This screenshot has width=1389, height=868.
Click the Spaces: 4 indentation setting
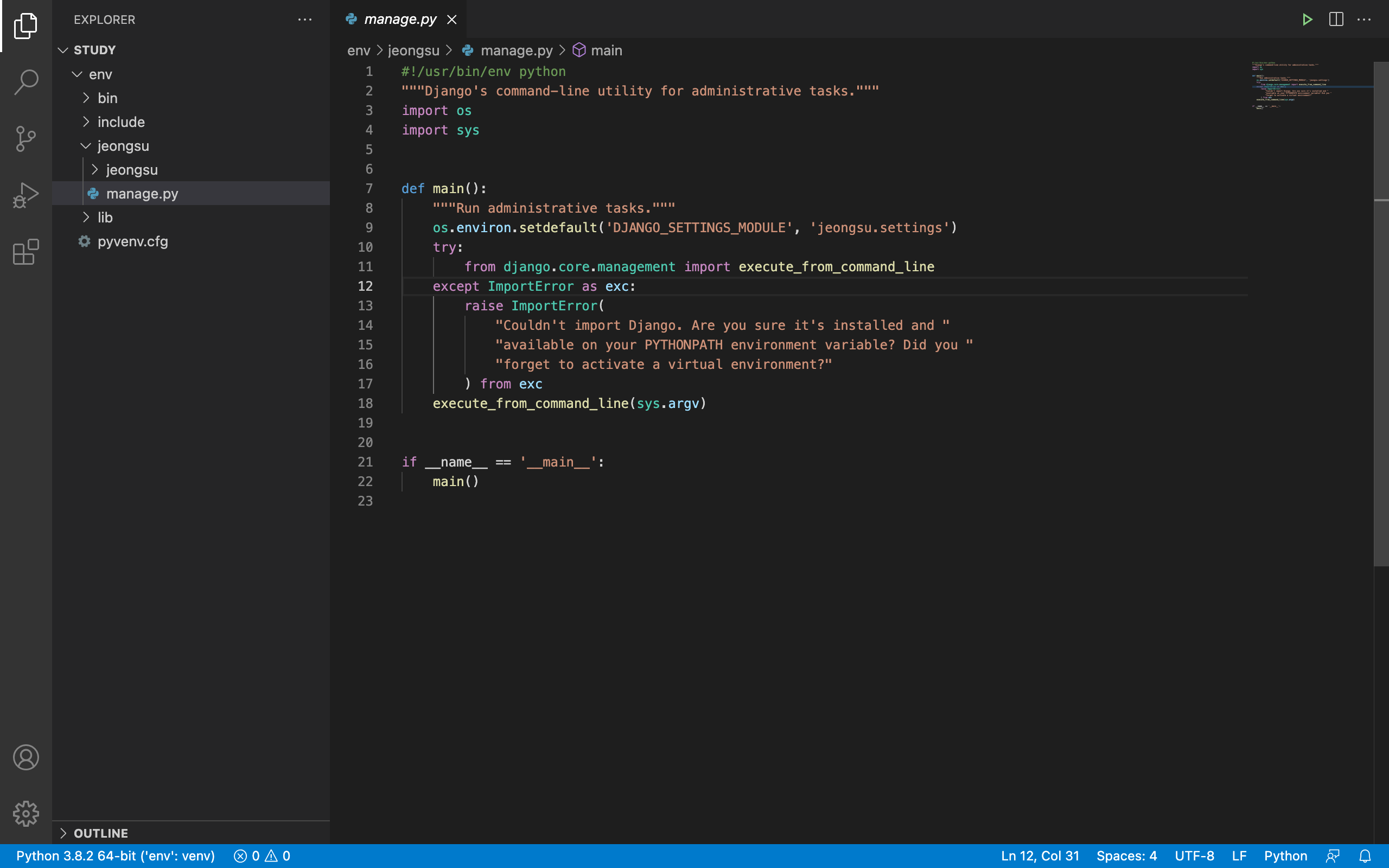pyautogui.click(x=1126, y=856)
